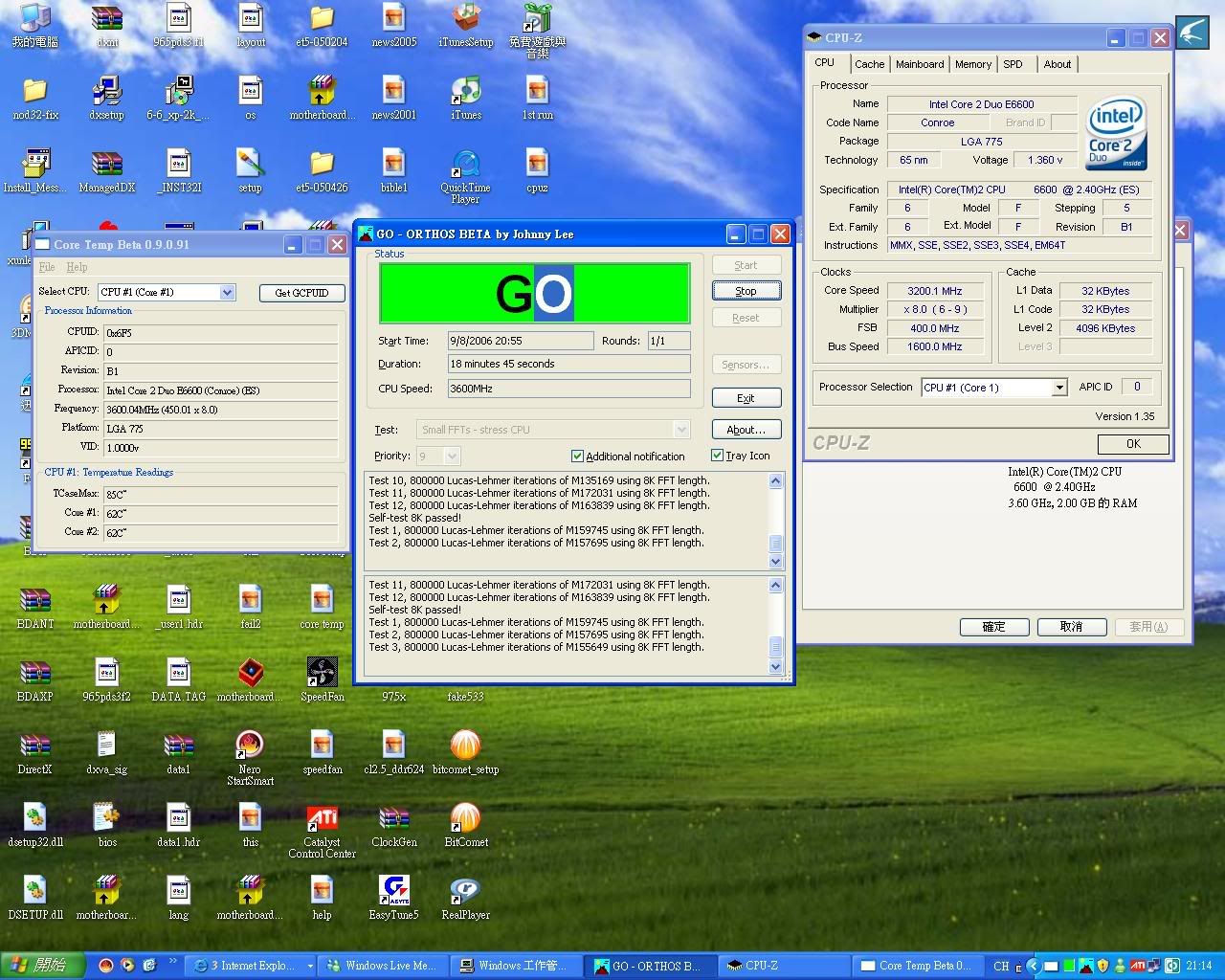Viewport: 1225px width, 980px height.
Task: Click the CPU Speed field in ORTHOS
Action: [x=568, y=389]
